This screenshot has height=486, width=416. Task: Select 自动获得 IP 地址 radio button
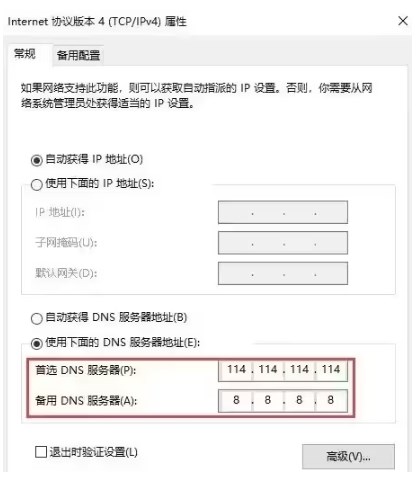tap(37, 160)
